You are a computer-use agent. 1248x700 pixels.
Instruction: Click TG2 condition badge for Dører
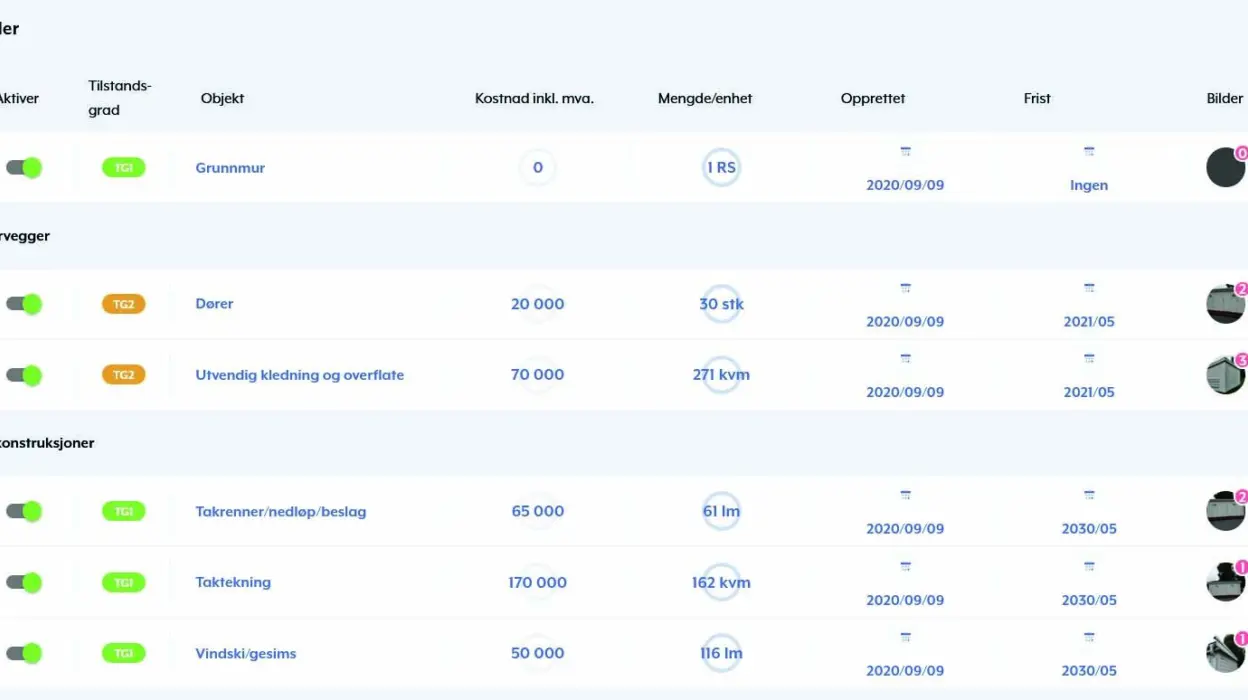124,304
